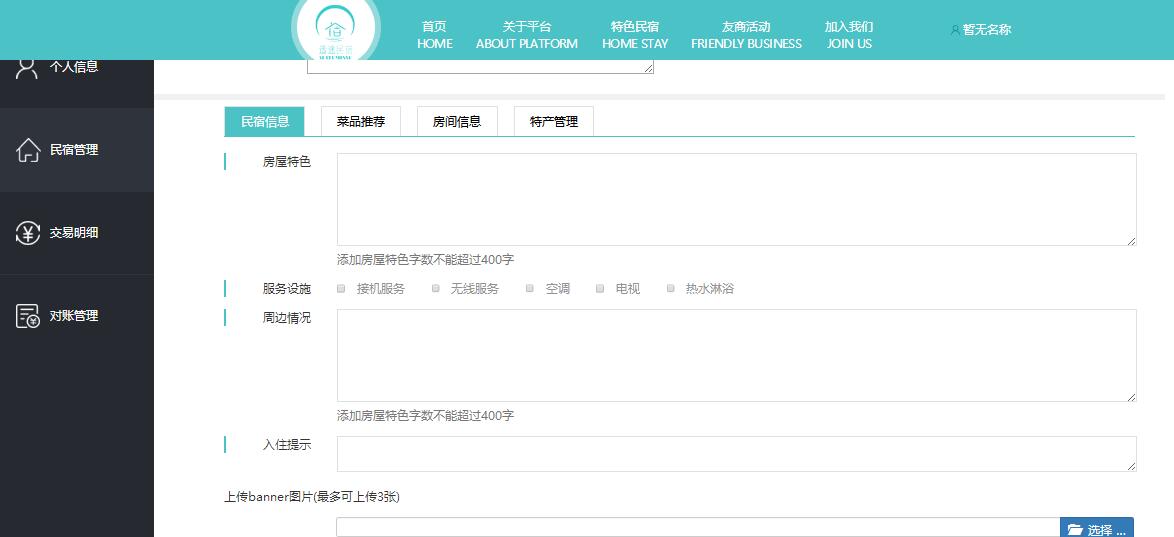The image size is (1174, 537).
Task: Click the 对账管理 document icon
Action: pyautogui.click(x=28, y=316)
